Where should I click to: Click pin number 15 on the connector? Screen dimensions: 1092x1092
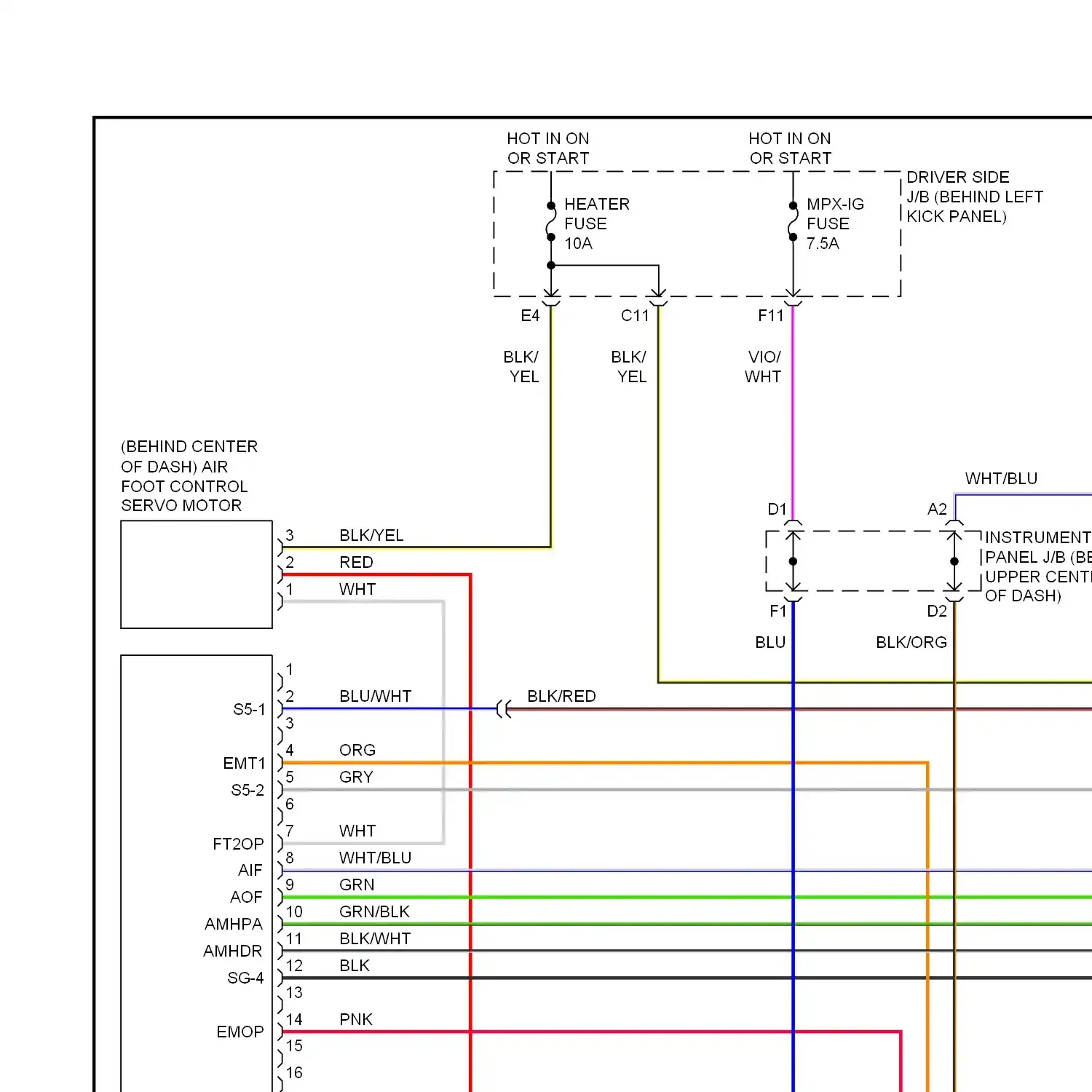(x=294, y=1045)
